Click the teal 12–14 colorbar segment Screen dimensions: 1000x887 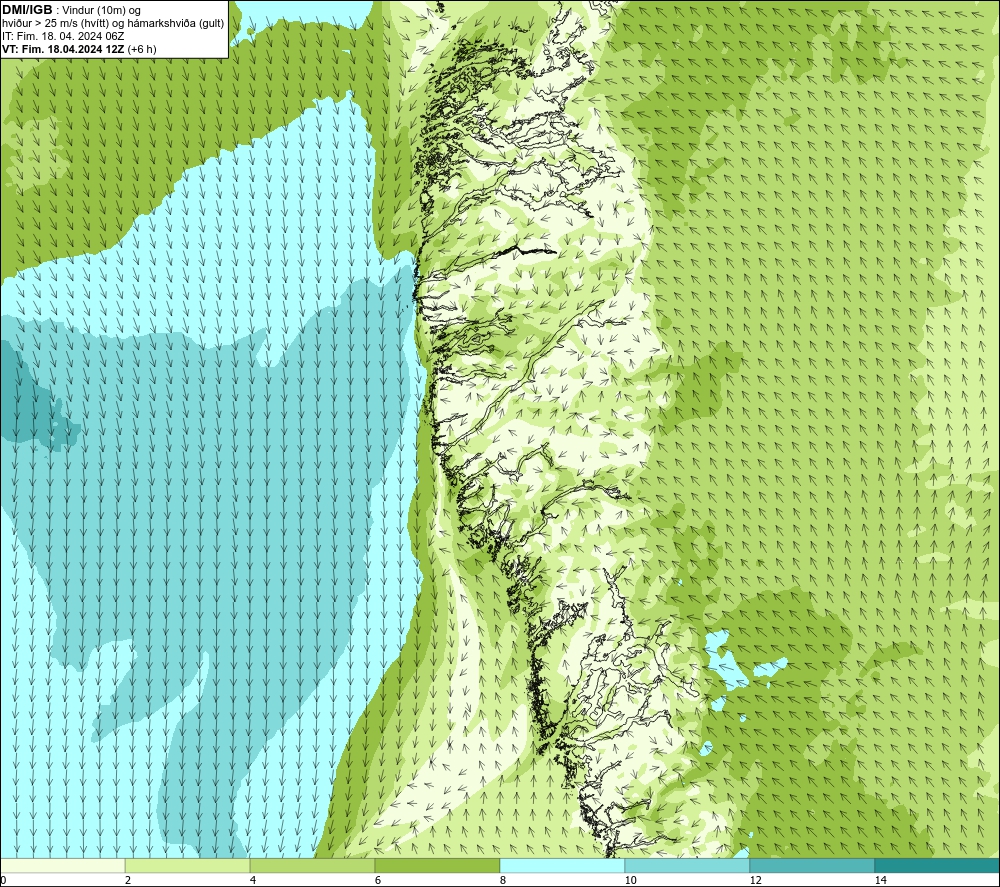point(812,865)
